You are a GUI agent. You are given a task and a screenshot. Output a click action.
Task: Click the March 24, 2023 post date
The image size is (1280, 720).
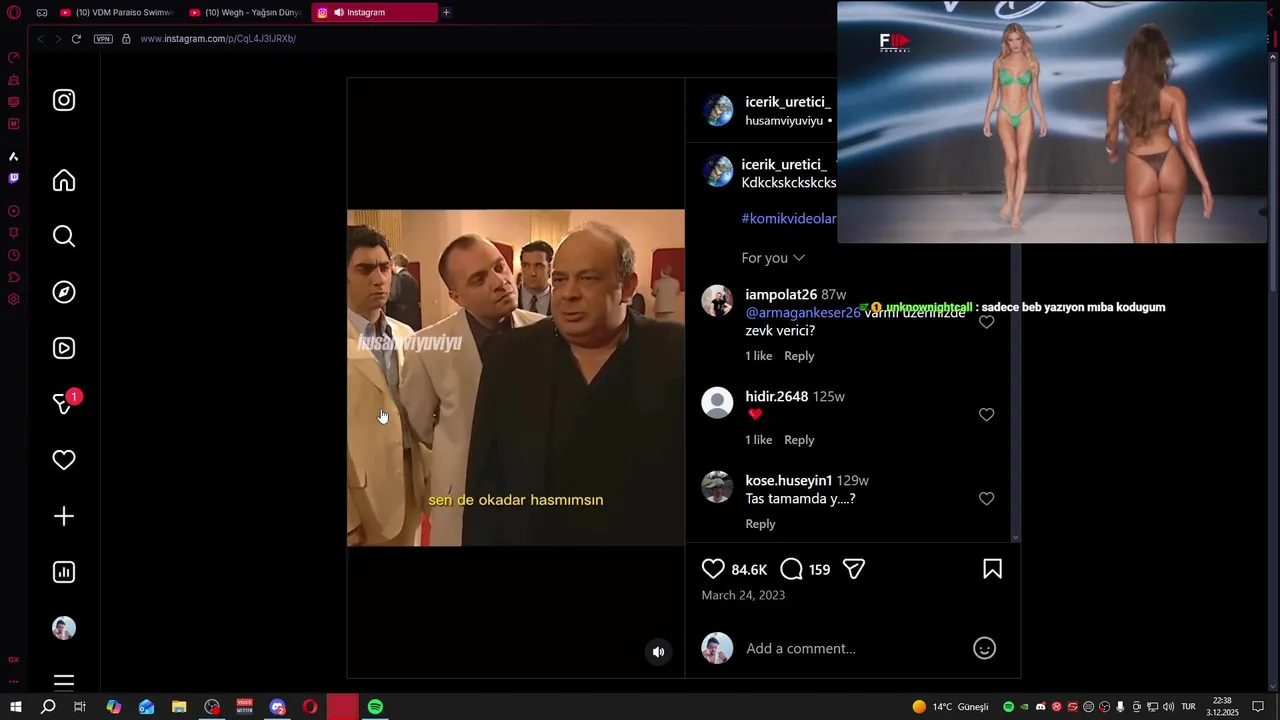tap(743, 595)
